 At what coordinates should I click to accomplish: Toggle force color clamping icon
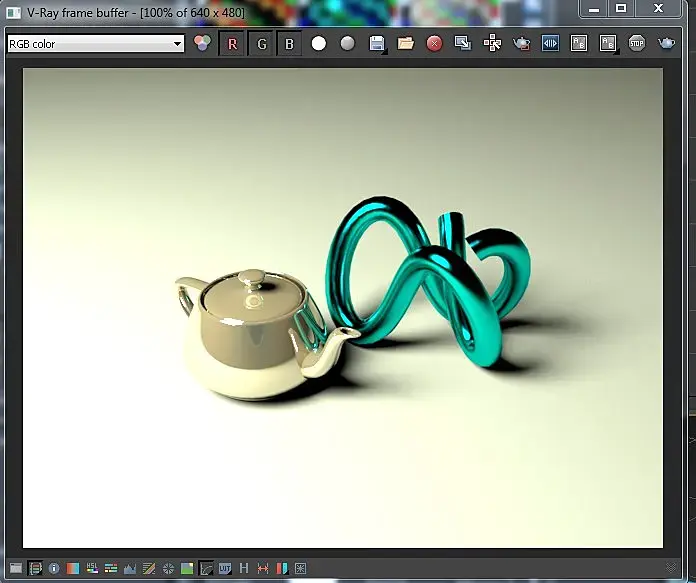pyautogui.click(x=35, y=568)
